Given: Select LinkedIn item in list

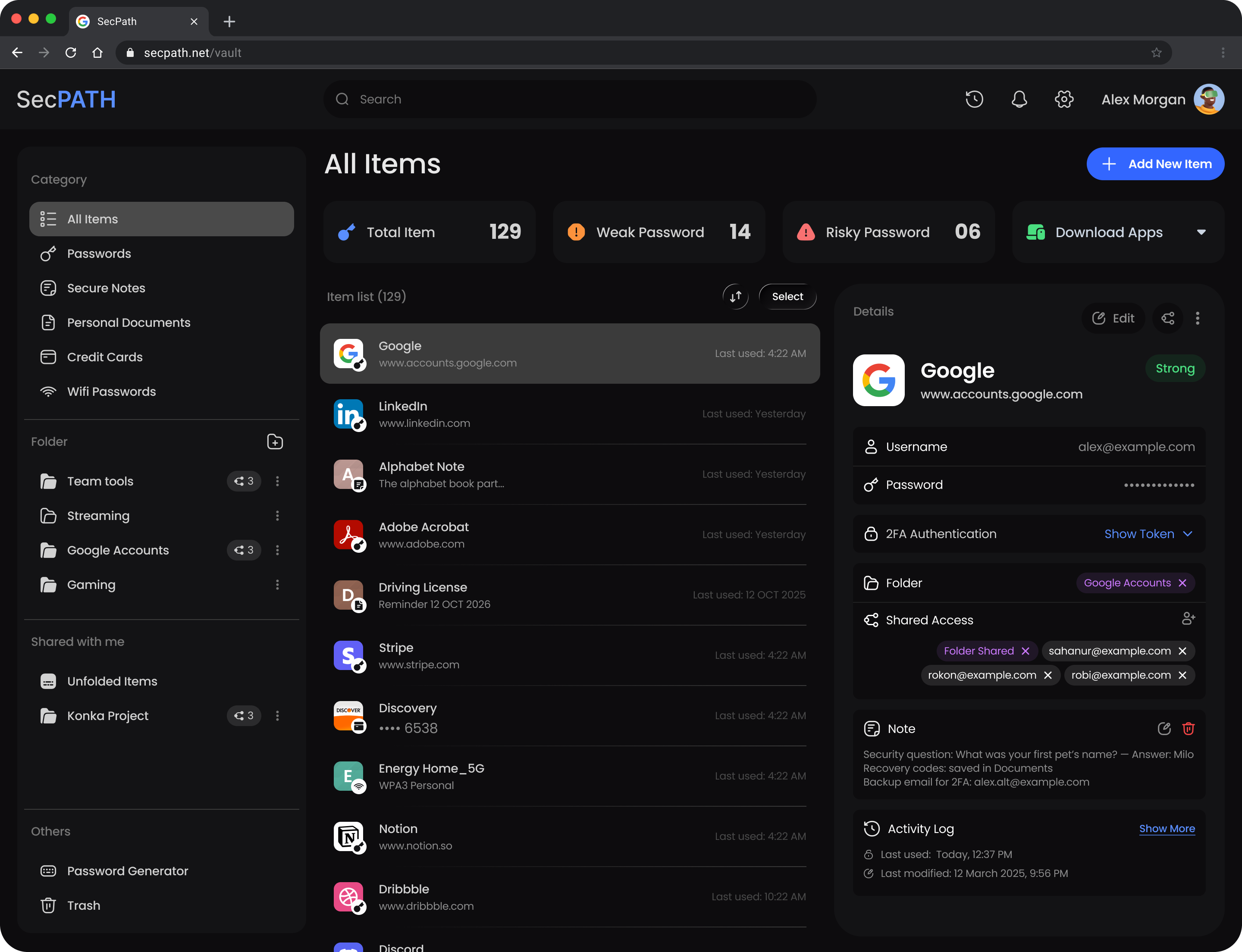Looking at the screenshot, I should tap(570, 414).
